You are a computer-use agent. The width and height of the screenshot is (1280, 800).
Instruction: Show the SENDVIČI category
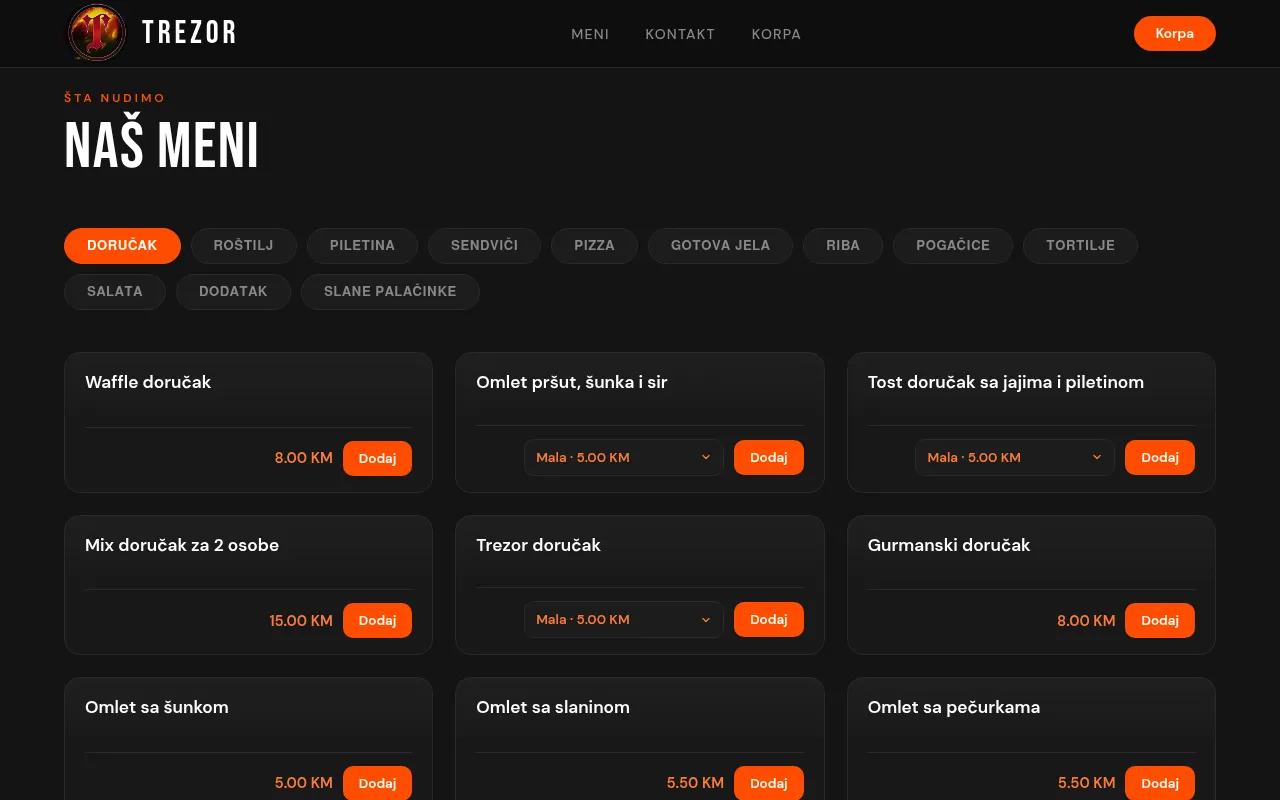click(484, 245)
